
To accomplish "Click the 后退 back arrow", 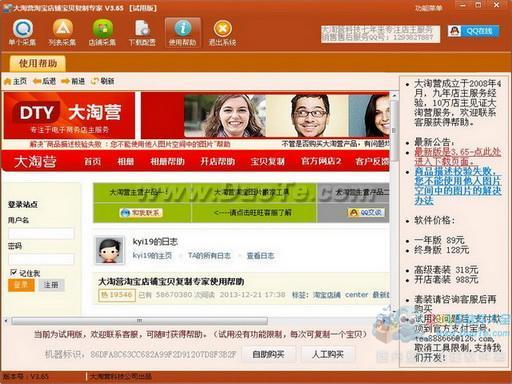I will click(x=44, y=81).
